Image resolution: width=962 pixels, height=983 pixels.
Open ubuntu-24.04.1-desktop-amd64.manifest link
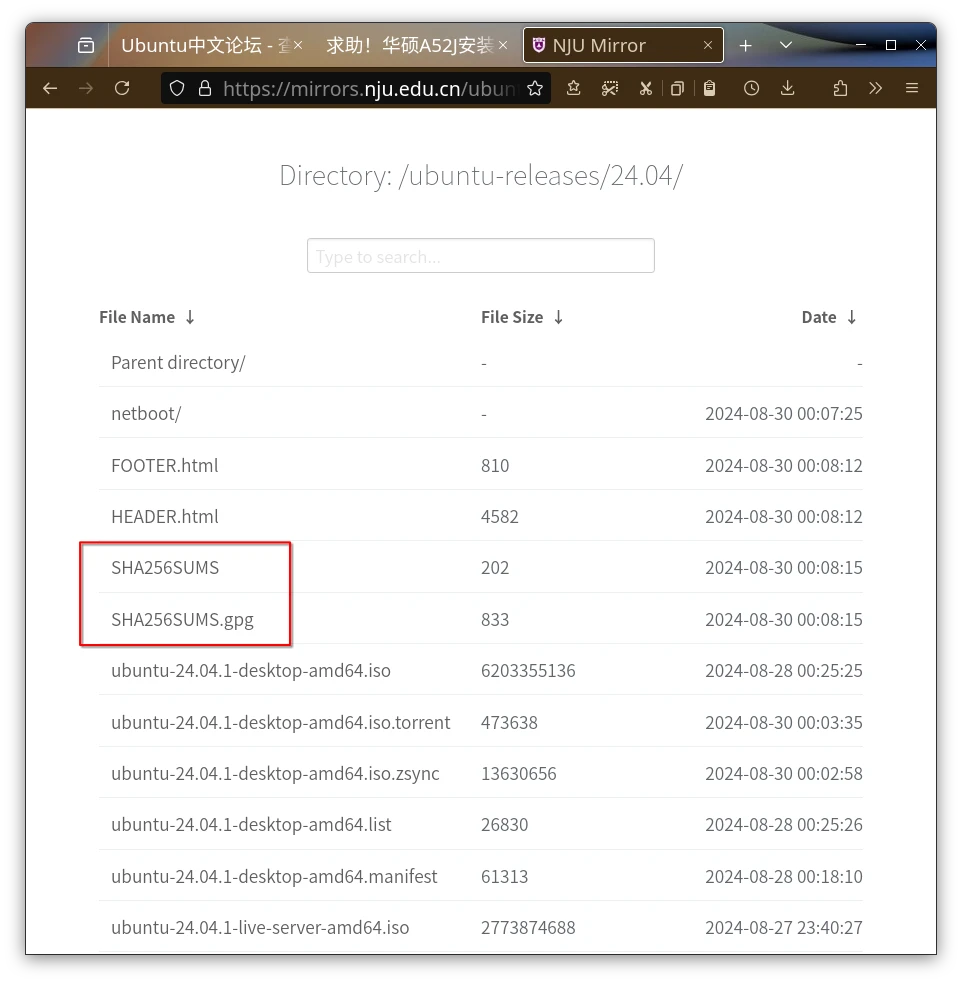[x=274, y=876]
